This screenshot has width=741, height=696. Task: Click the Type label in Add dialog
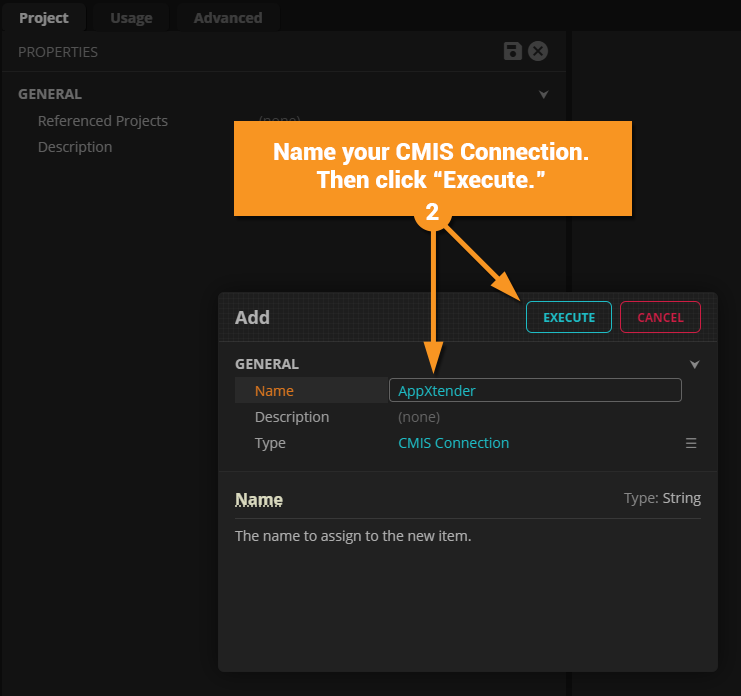(270, 443)
